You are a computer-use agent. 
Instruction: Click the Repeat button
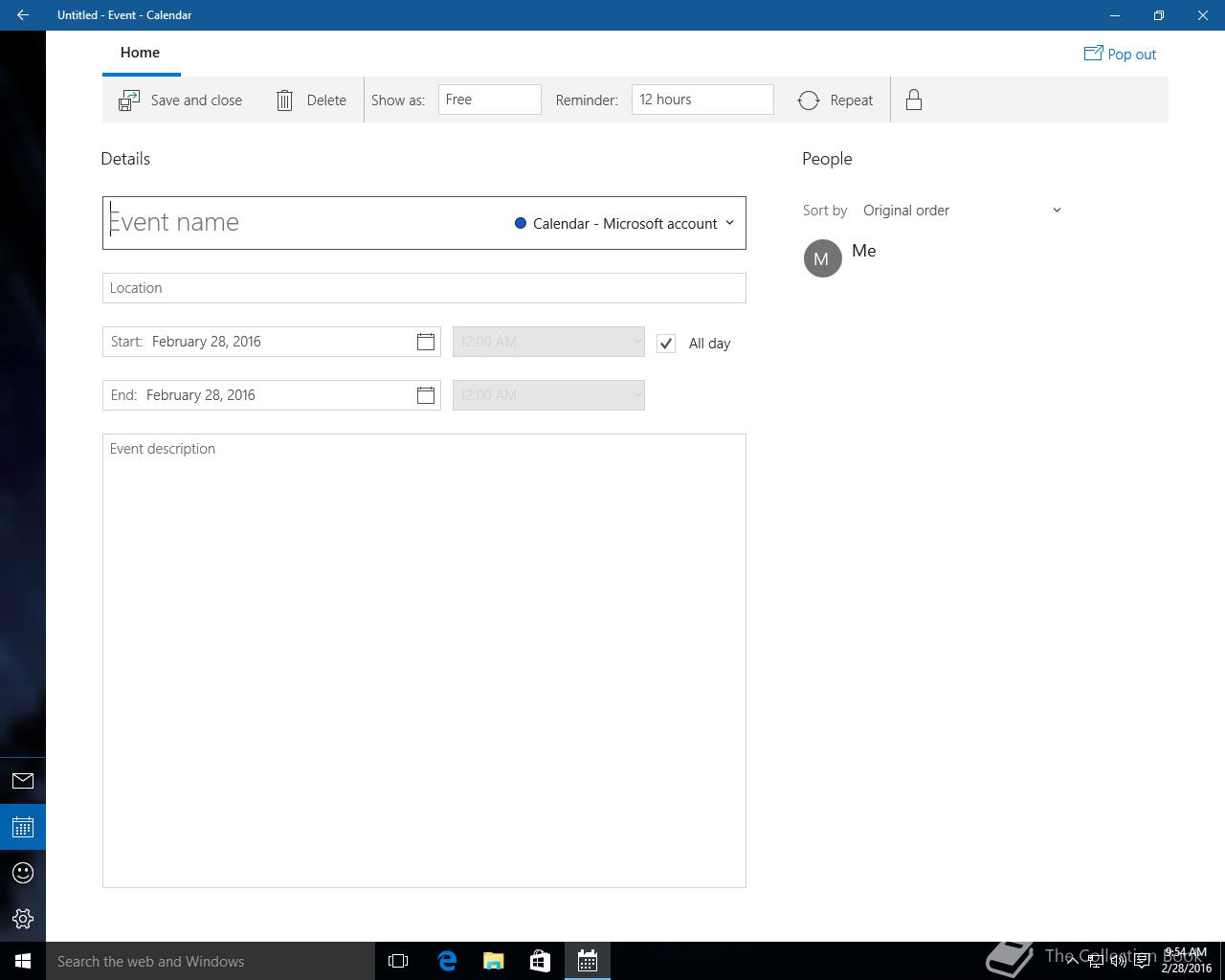pyautogui.click(x=835, y=100)
